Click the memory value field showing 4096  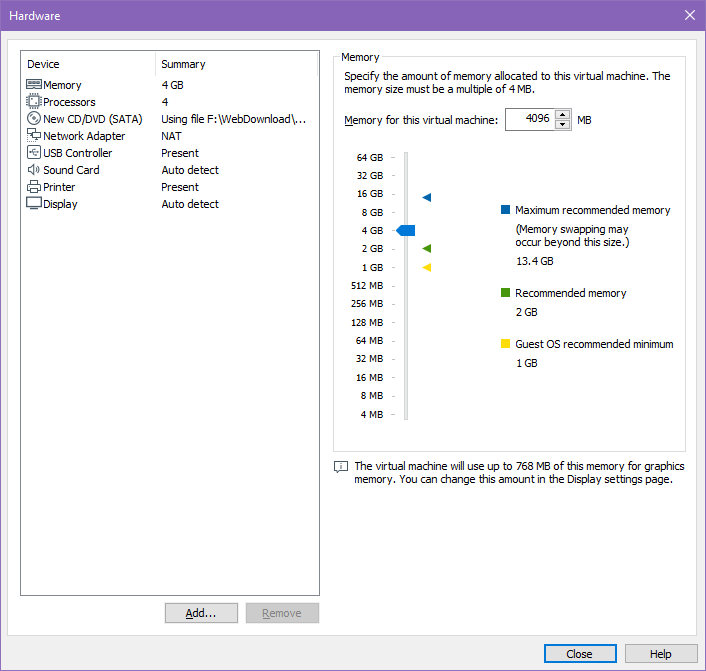point(530,119)
